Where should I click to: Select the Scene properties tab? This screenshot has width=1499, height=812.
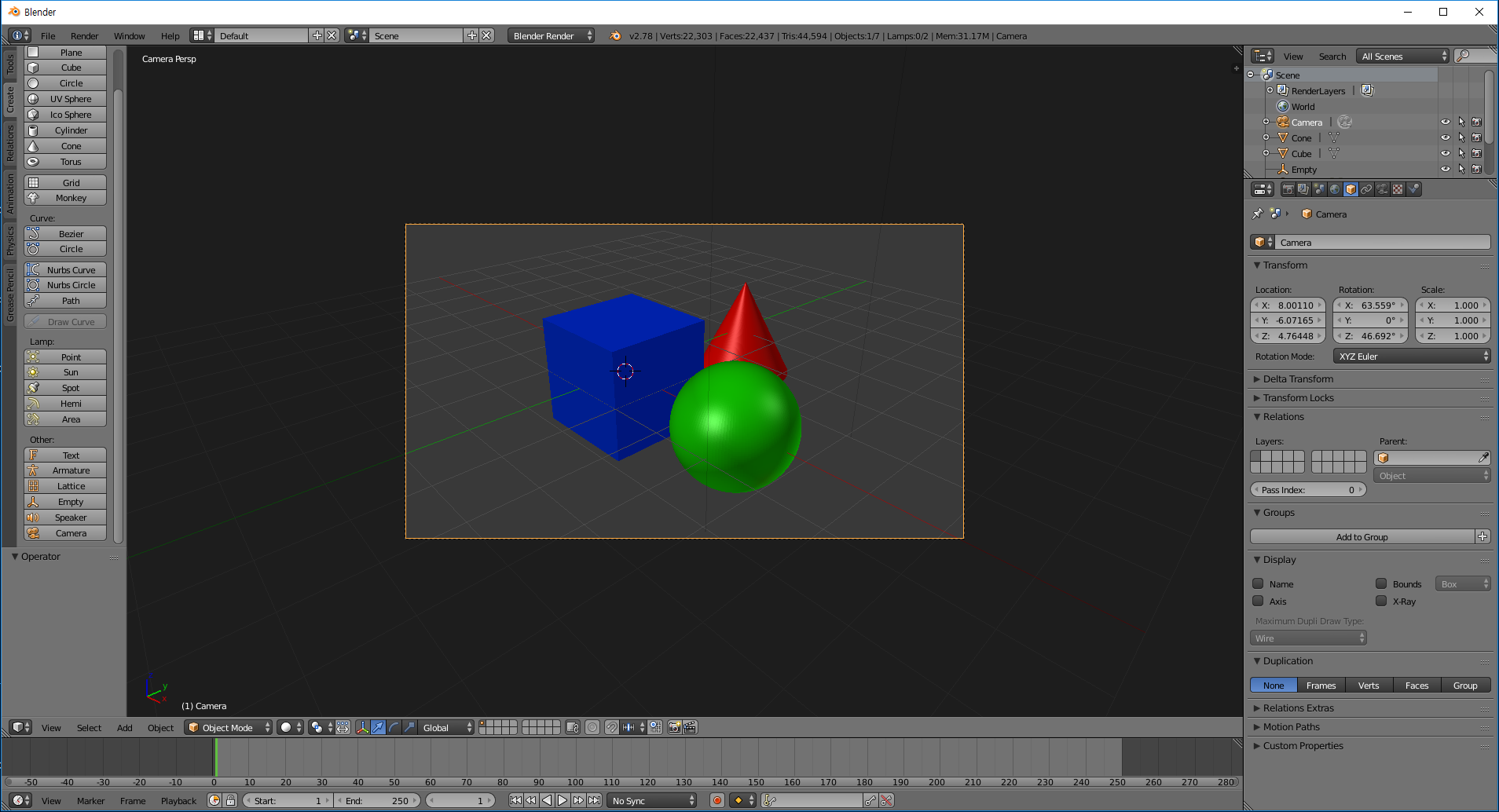[x=1319, y=189]
